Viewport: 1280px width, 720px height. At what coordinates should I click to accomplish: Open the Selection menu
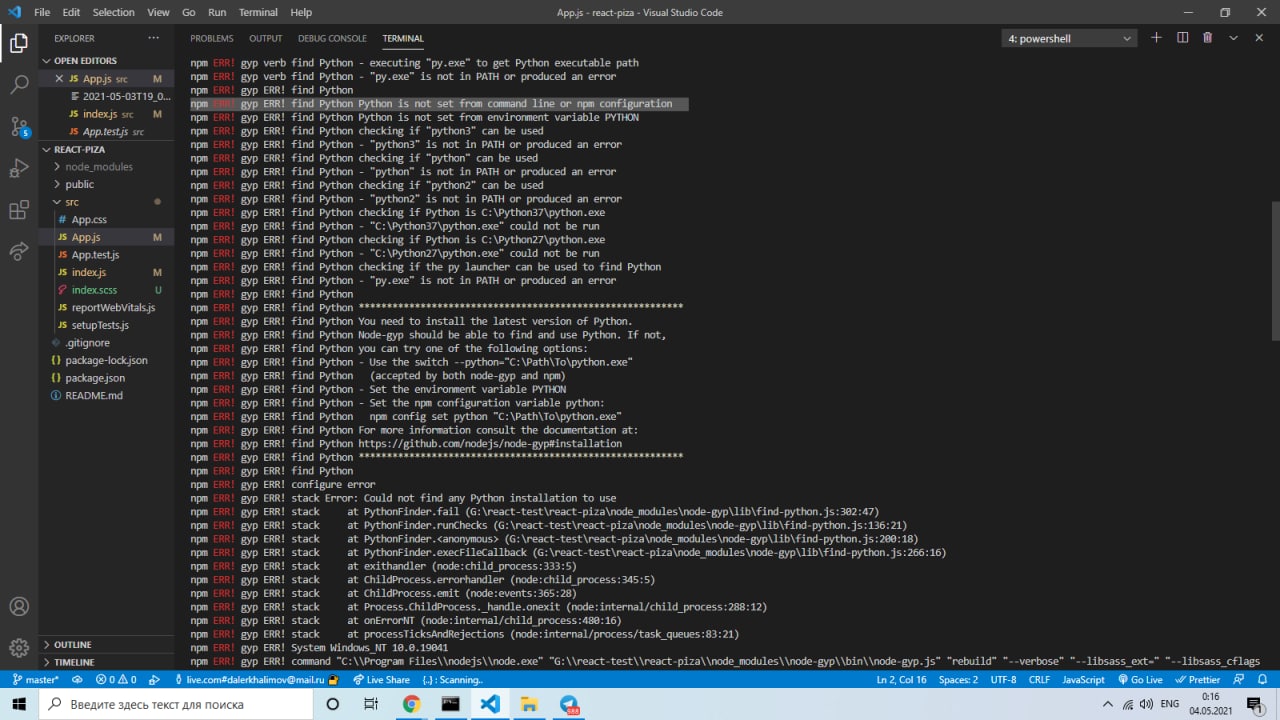pos(113,12)
